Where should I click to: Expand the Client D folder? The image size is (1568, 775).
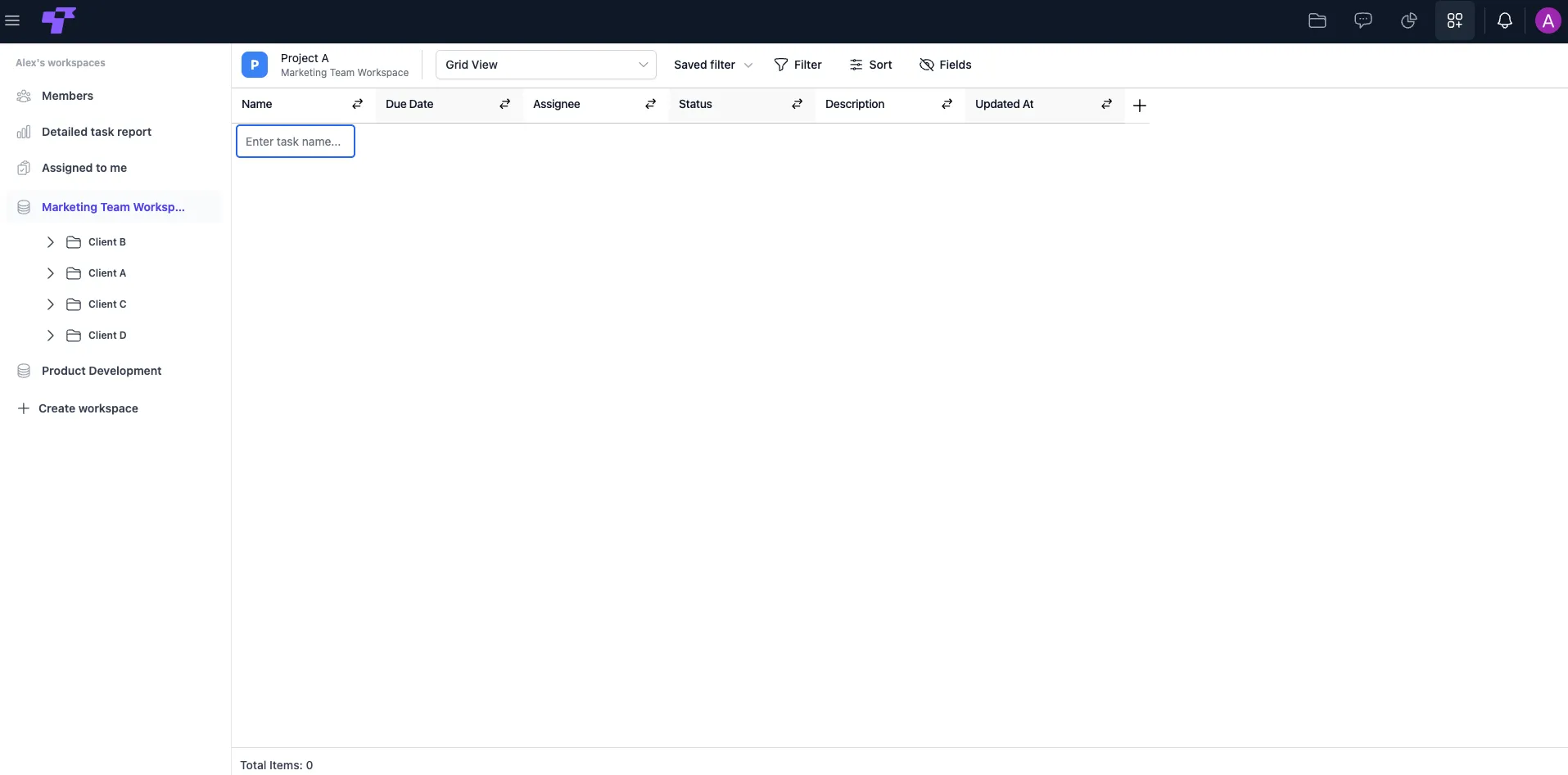tap(51, 336)
